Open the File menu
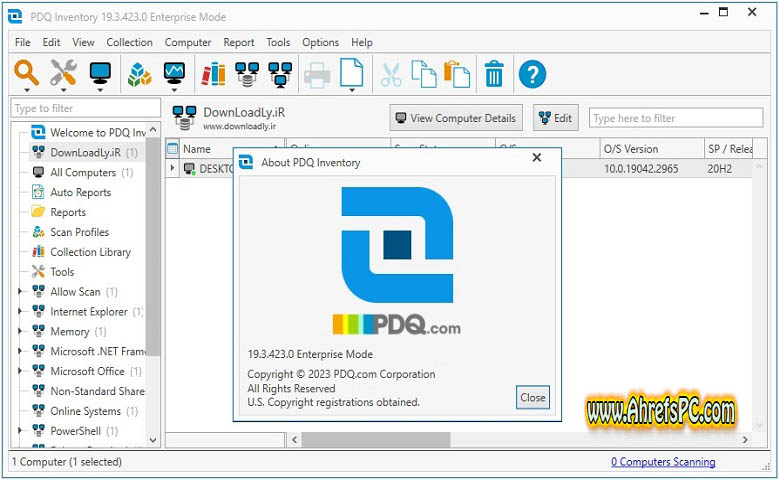This screenshot has height=480, width=780. click(x=22, y=42)
